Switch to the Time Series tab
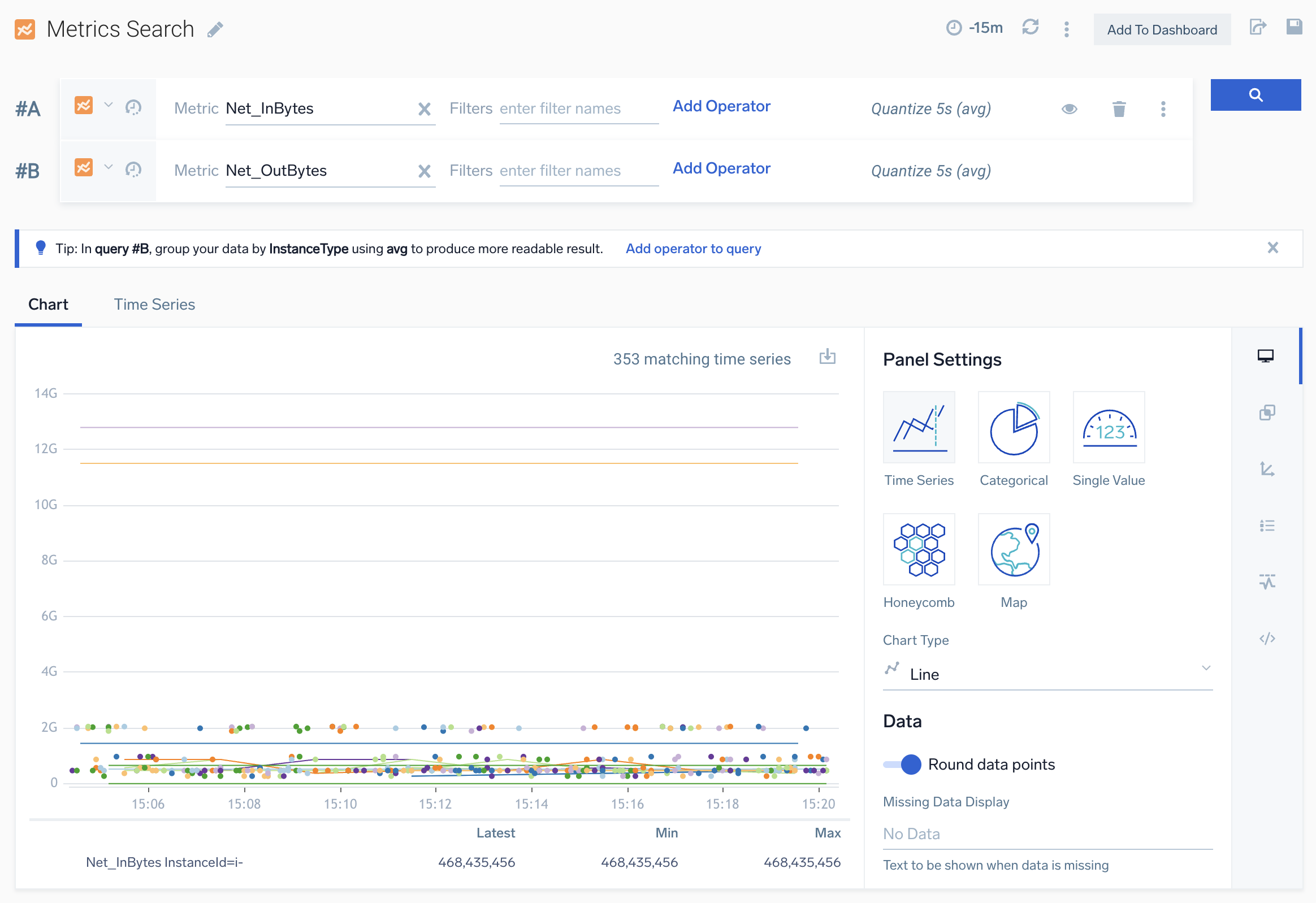The height and width of the screenshot is (903, 1316). coord(154,305)
